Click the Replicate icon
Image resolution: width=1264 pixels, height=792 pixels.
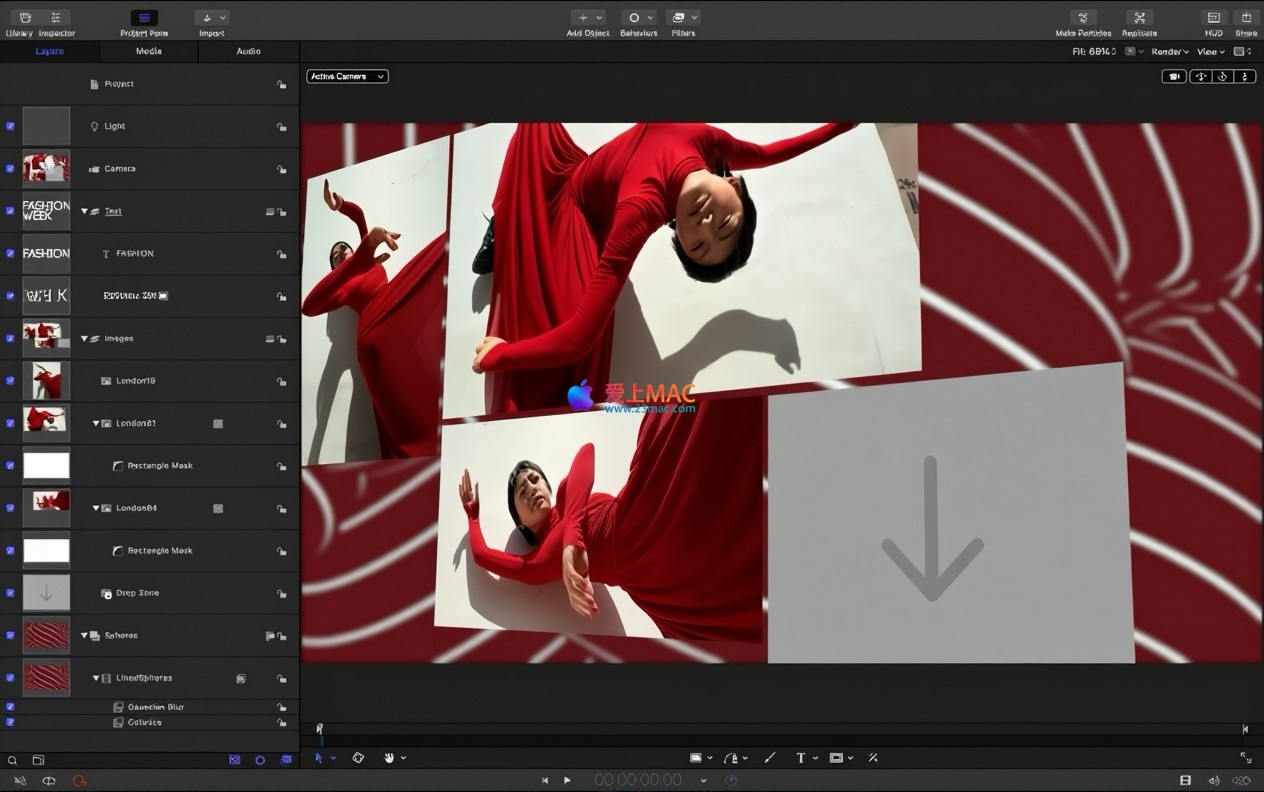pyautogui.click(x=1139, y=18)
